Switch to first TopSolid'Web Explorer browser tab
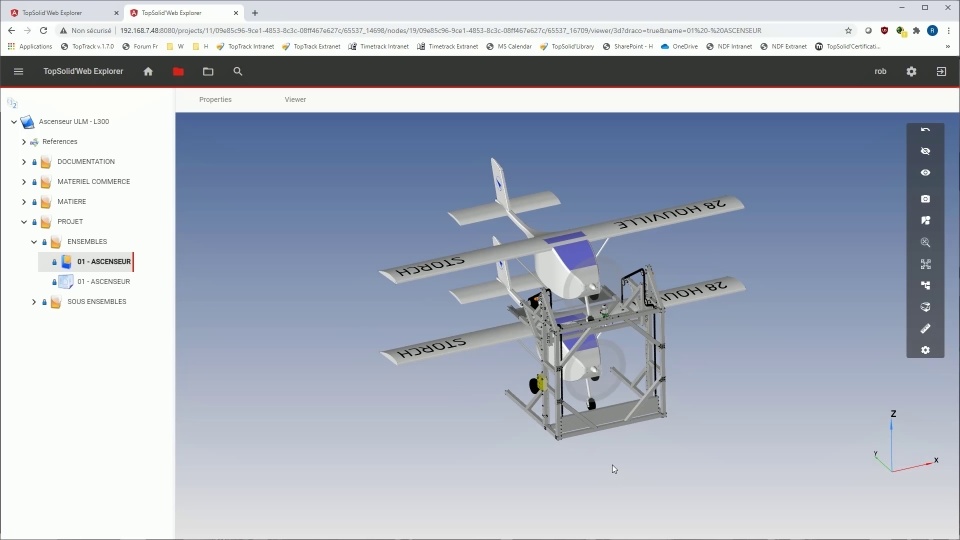The width and height of the screenshot is (960, 540). (64, 13)
